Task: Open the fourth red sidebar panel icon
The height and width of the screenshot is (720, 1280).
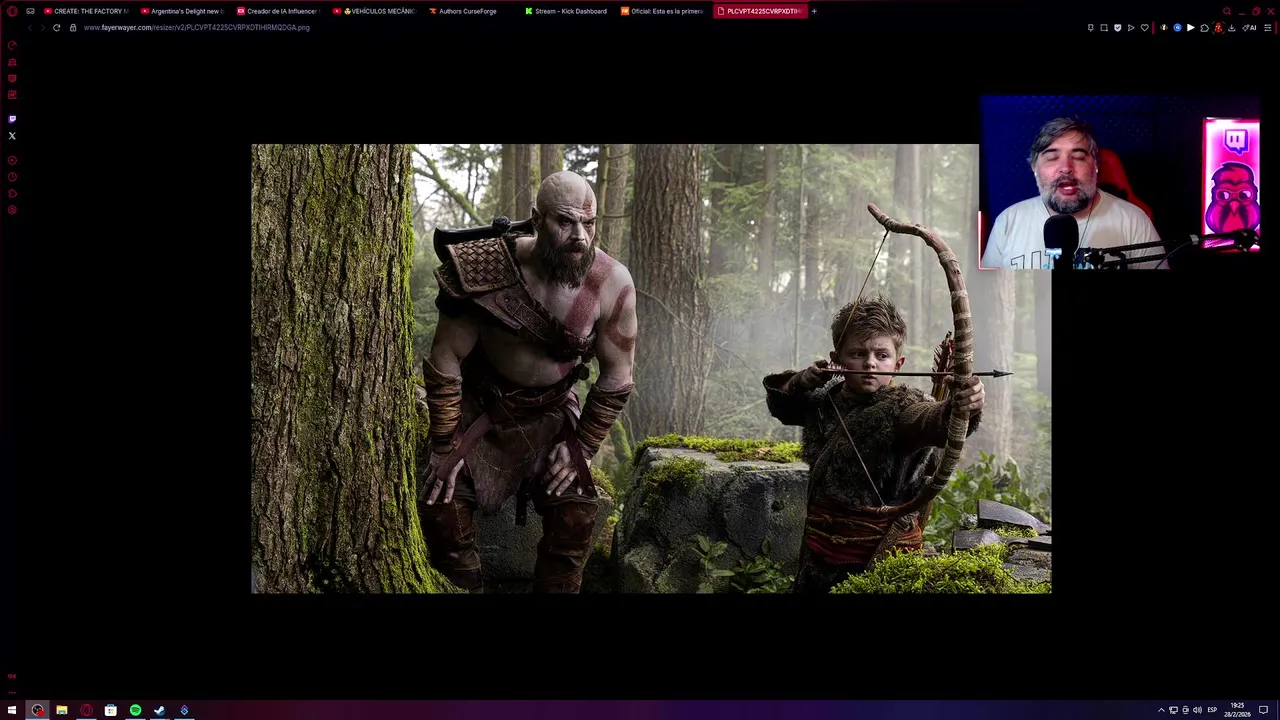Action: click(12, 95)
